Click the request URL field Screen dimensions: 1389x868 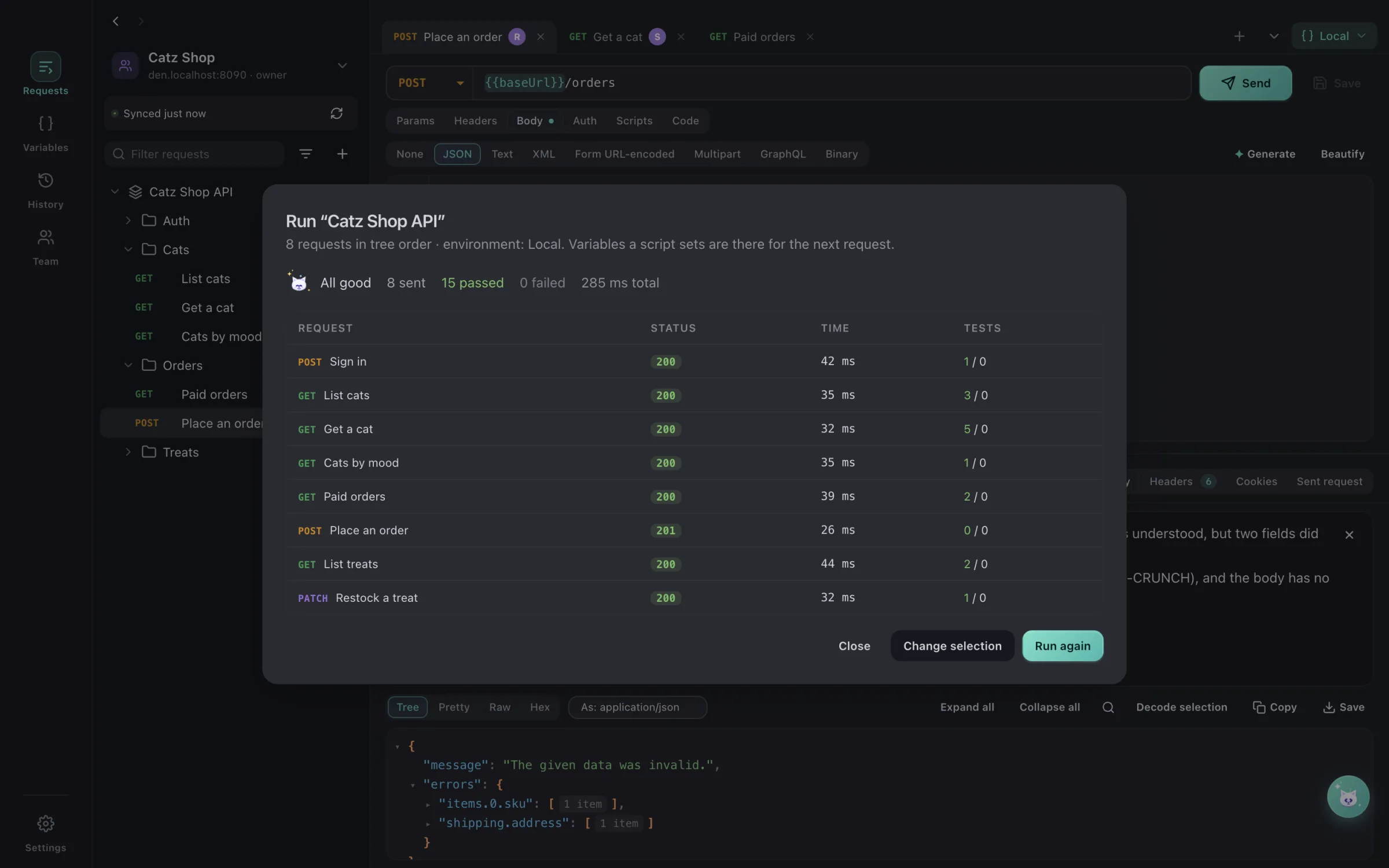point(832,83)
